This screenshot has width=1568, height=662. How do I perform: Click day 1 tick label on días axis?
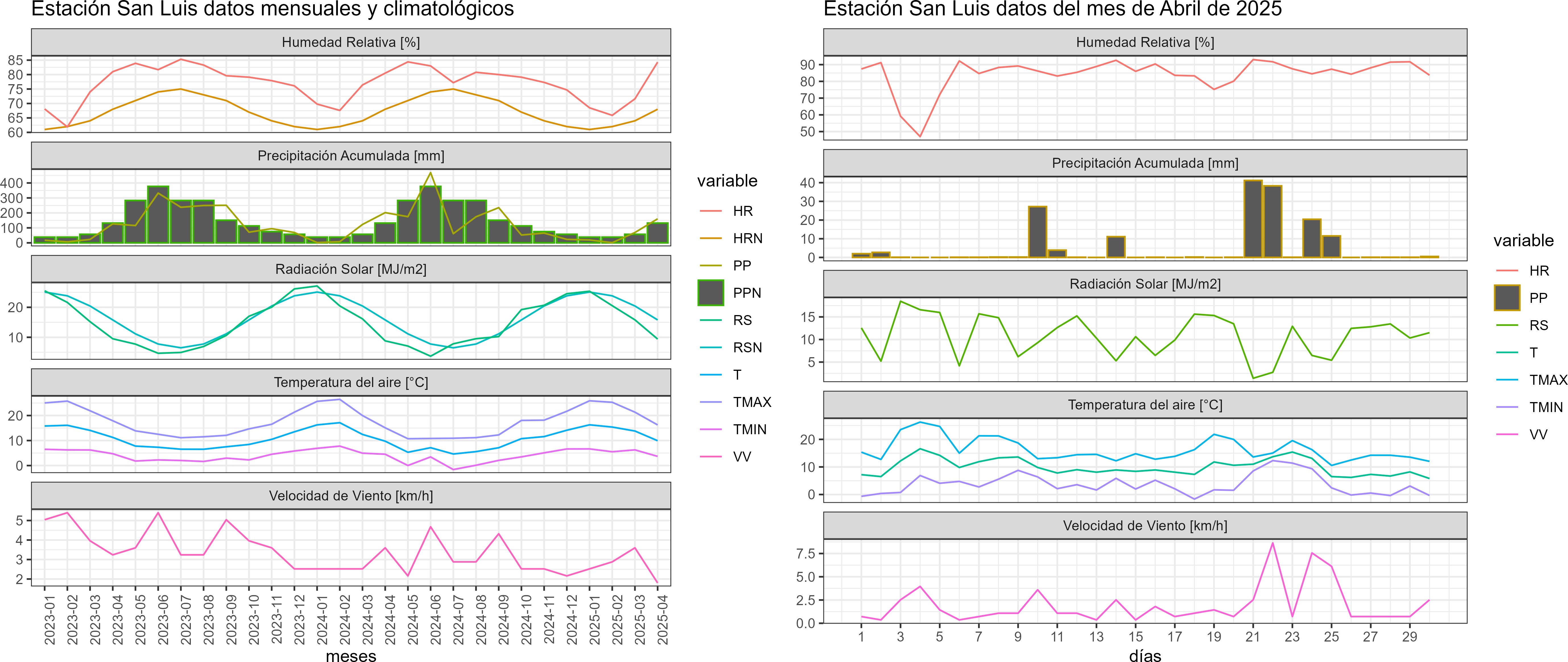click(x=861, y=636)
